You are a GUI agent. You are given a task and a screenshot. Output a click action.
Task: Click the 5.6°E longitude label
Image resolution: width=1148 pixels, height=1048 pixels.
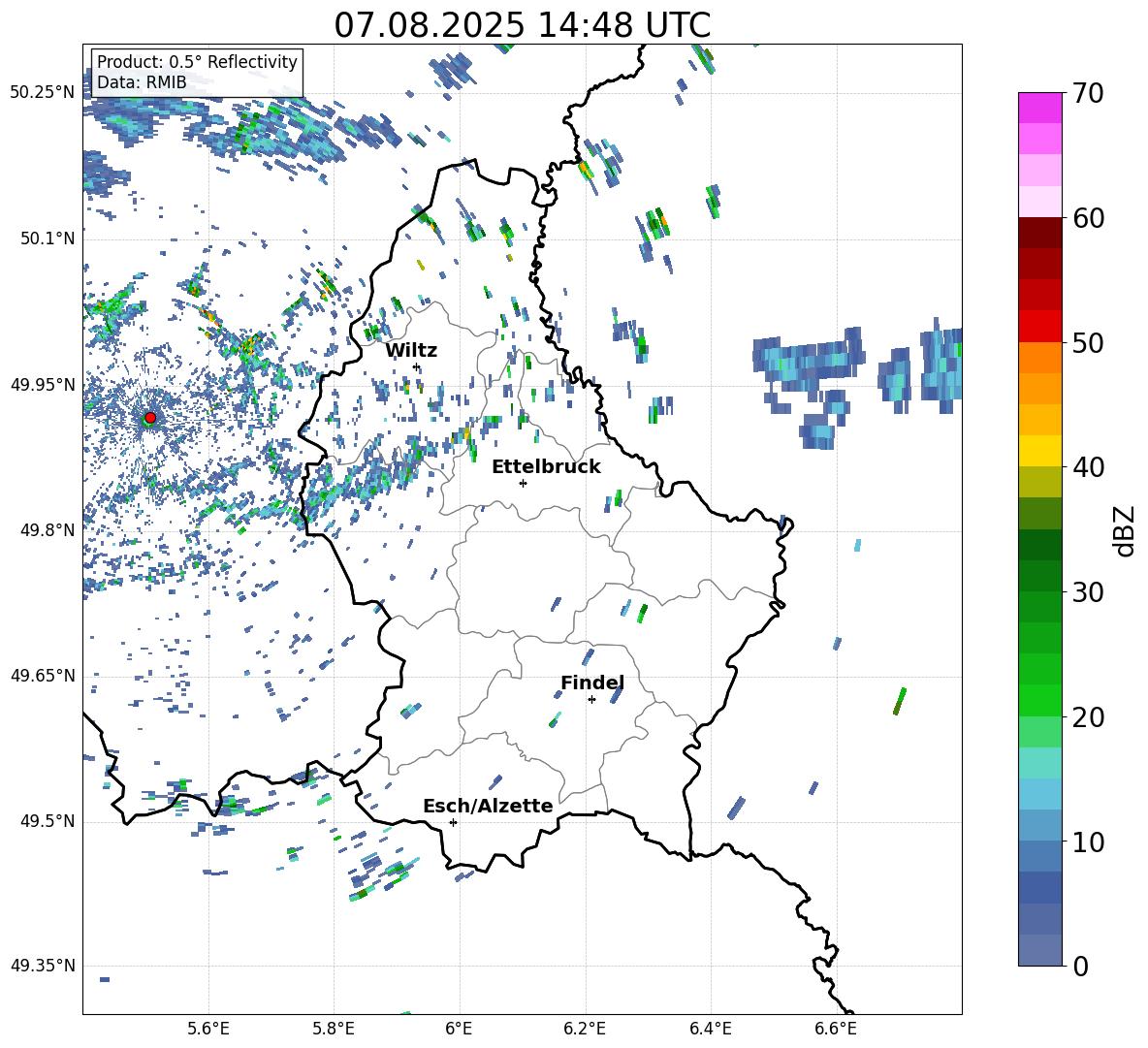pos(208,1029)
